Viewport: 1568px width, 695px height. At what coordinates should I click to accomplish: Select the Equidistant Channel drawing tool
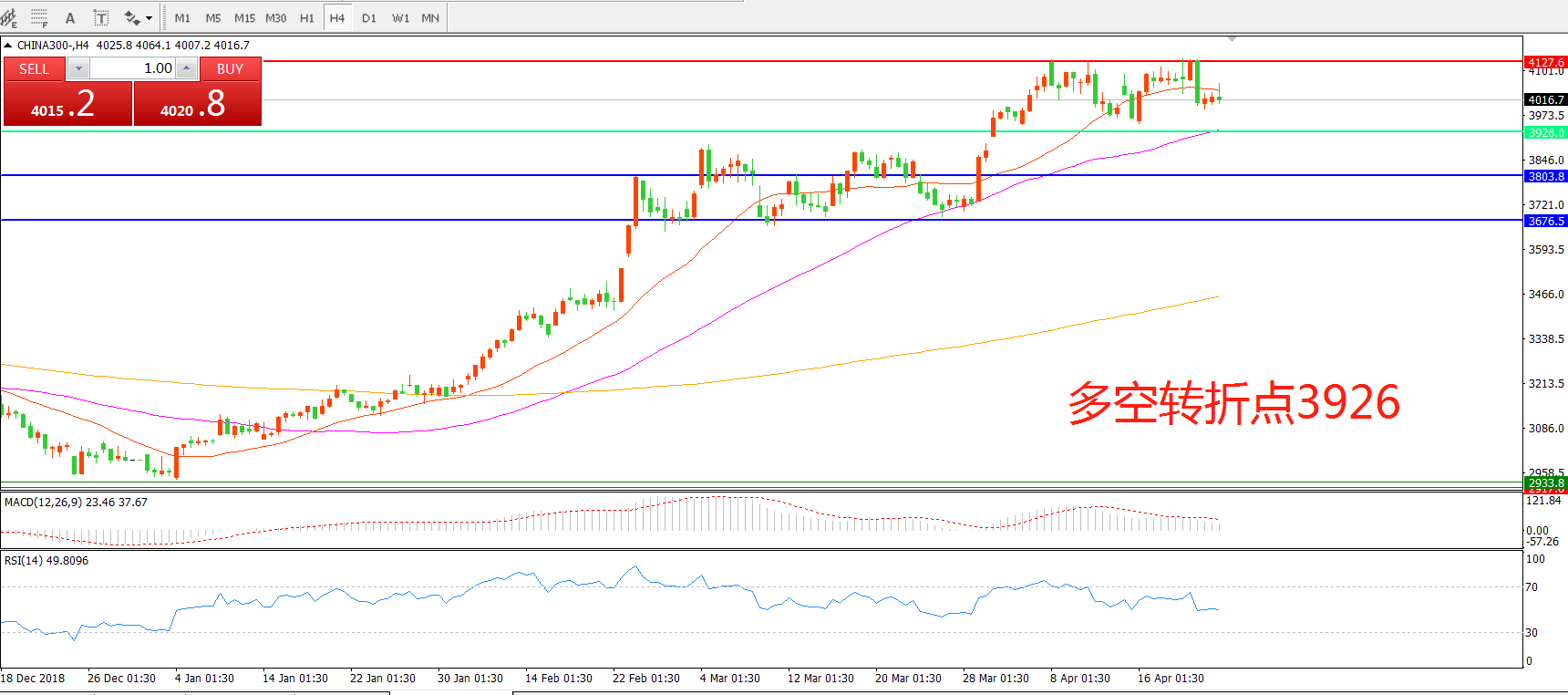tap(9, 17)
